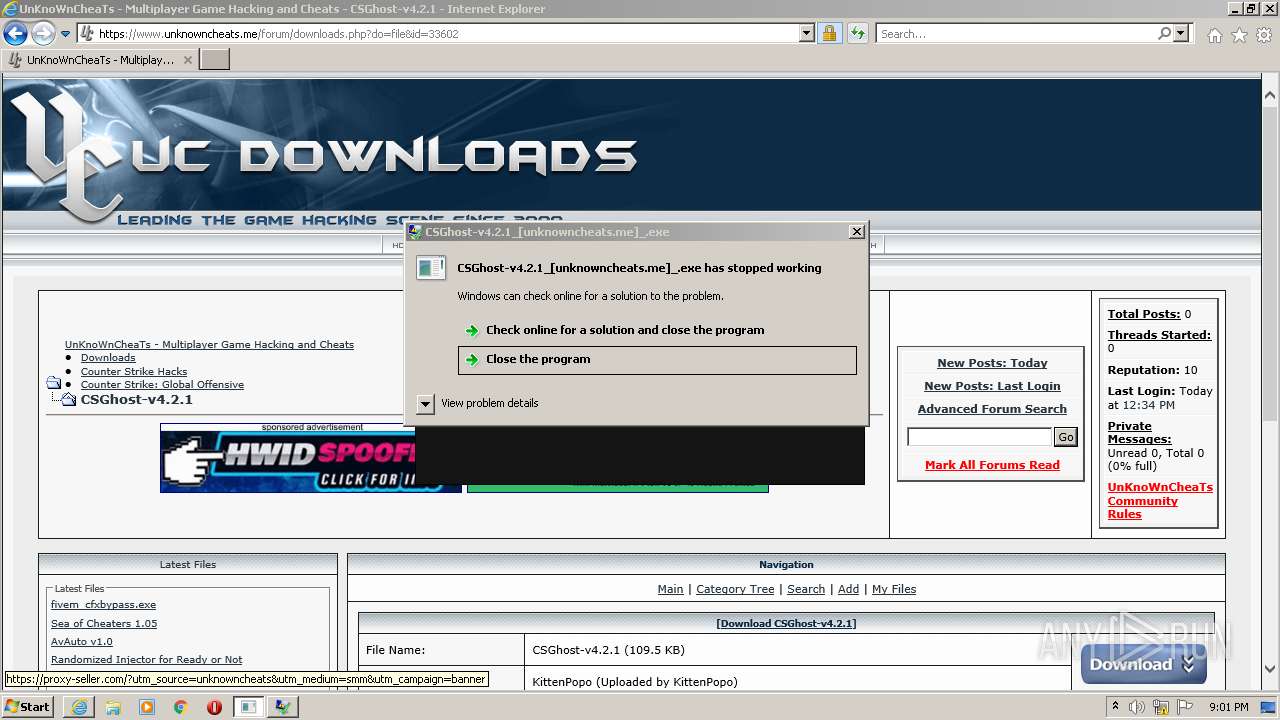Image resolution: width=1280 pixels, height=720 pixels.
Task: Click the forum quick search input
Action: click(x=979, y=437)
